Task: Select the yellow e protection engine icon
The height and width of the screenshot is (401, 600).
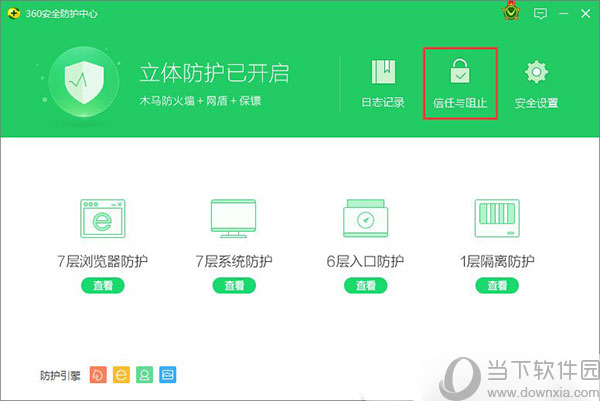Action: (x=121, y=375)
